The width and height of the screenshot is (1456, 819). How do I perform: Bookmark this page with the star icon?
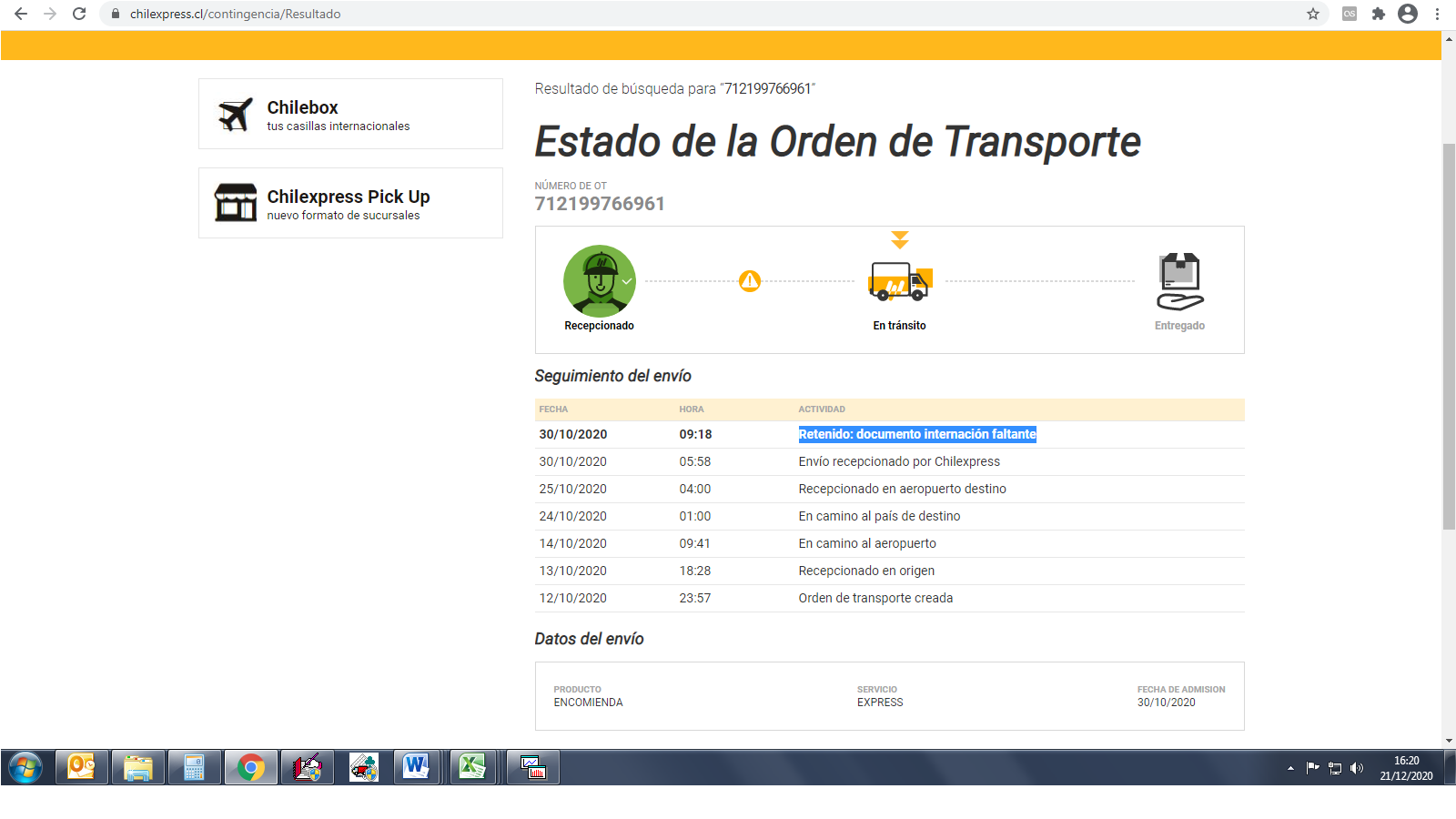tap(1313, 14)
